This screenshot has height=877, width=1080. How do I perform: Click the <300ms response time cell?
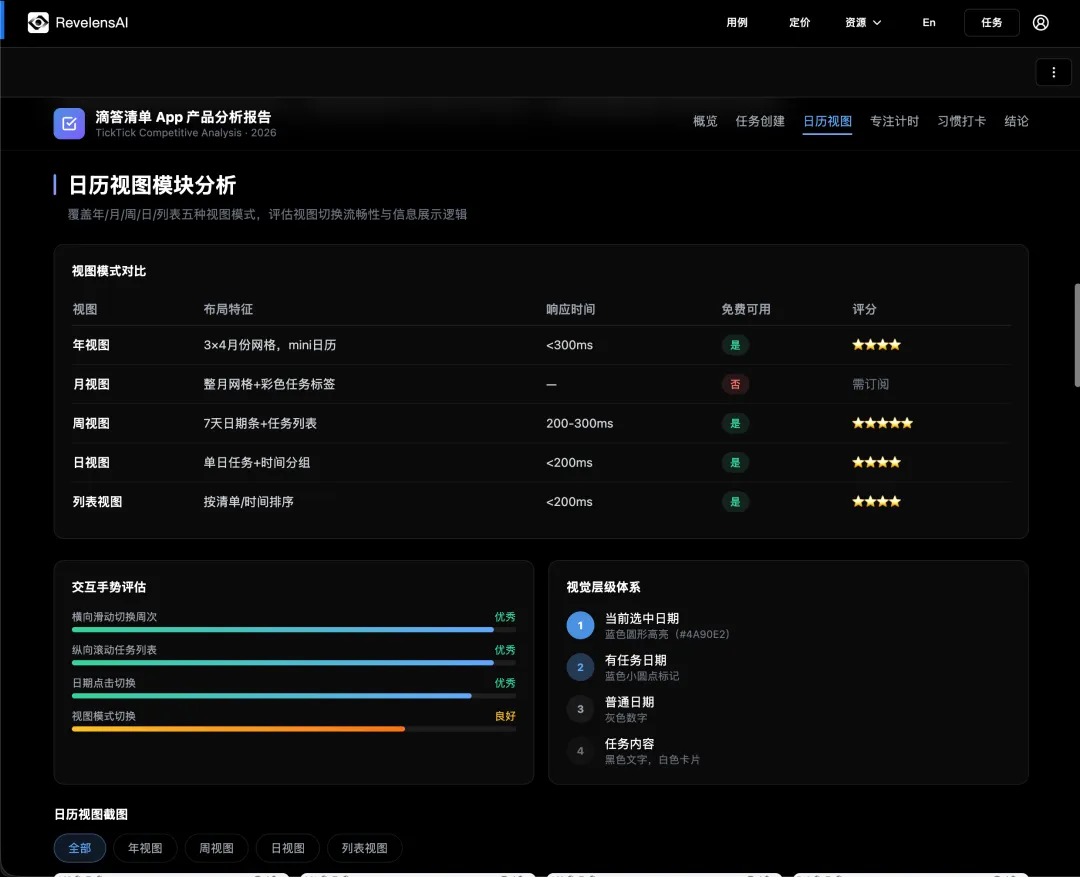569,345
